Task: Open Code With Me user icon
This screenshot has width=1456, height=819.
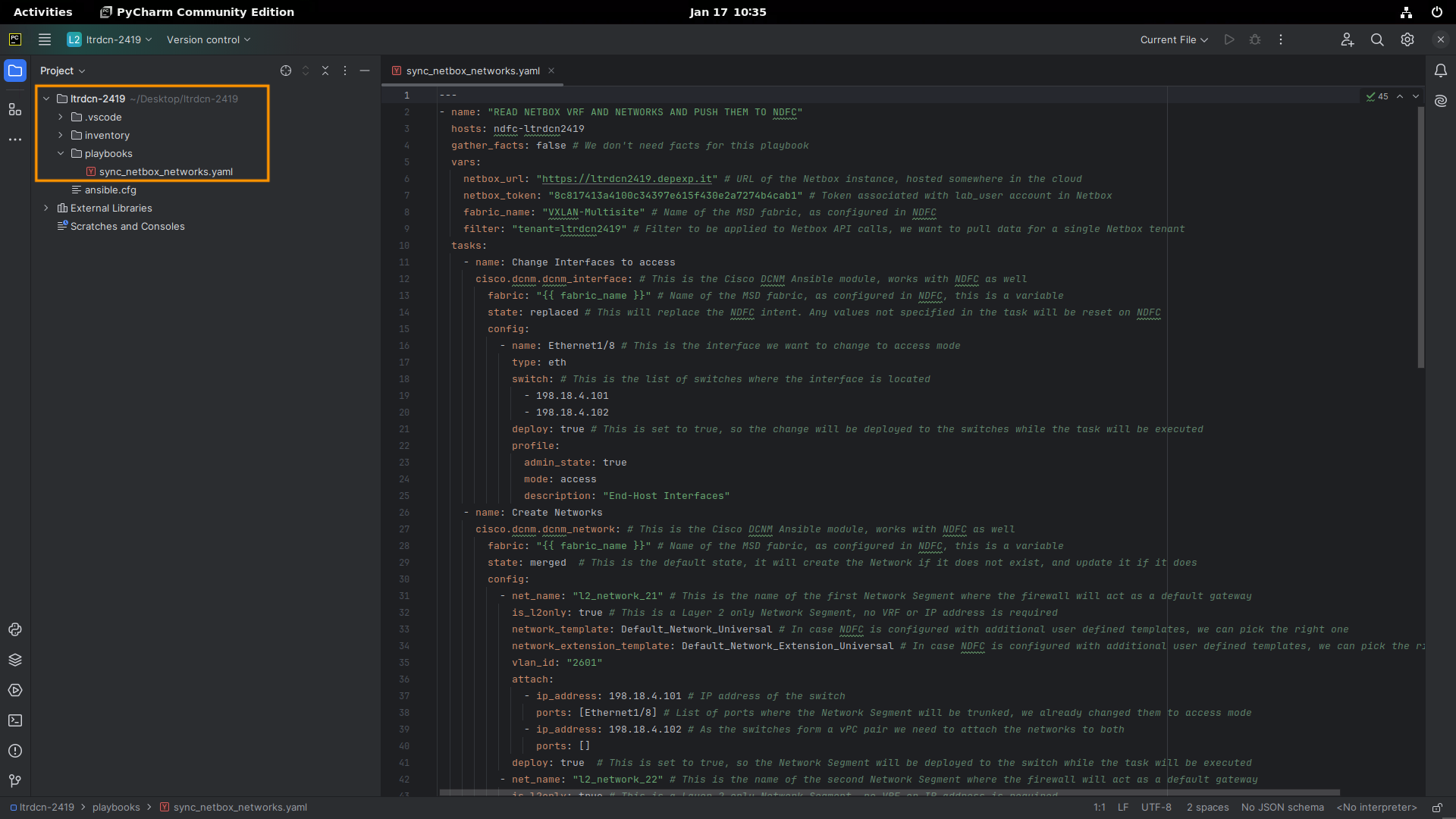Action: coord(1347,39)
